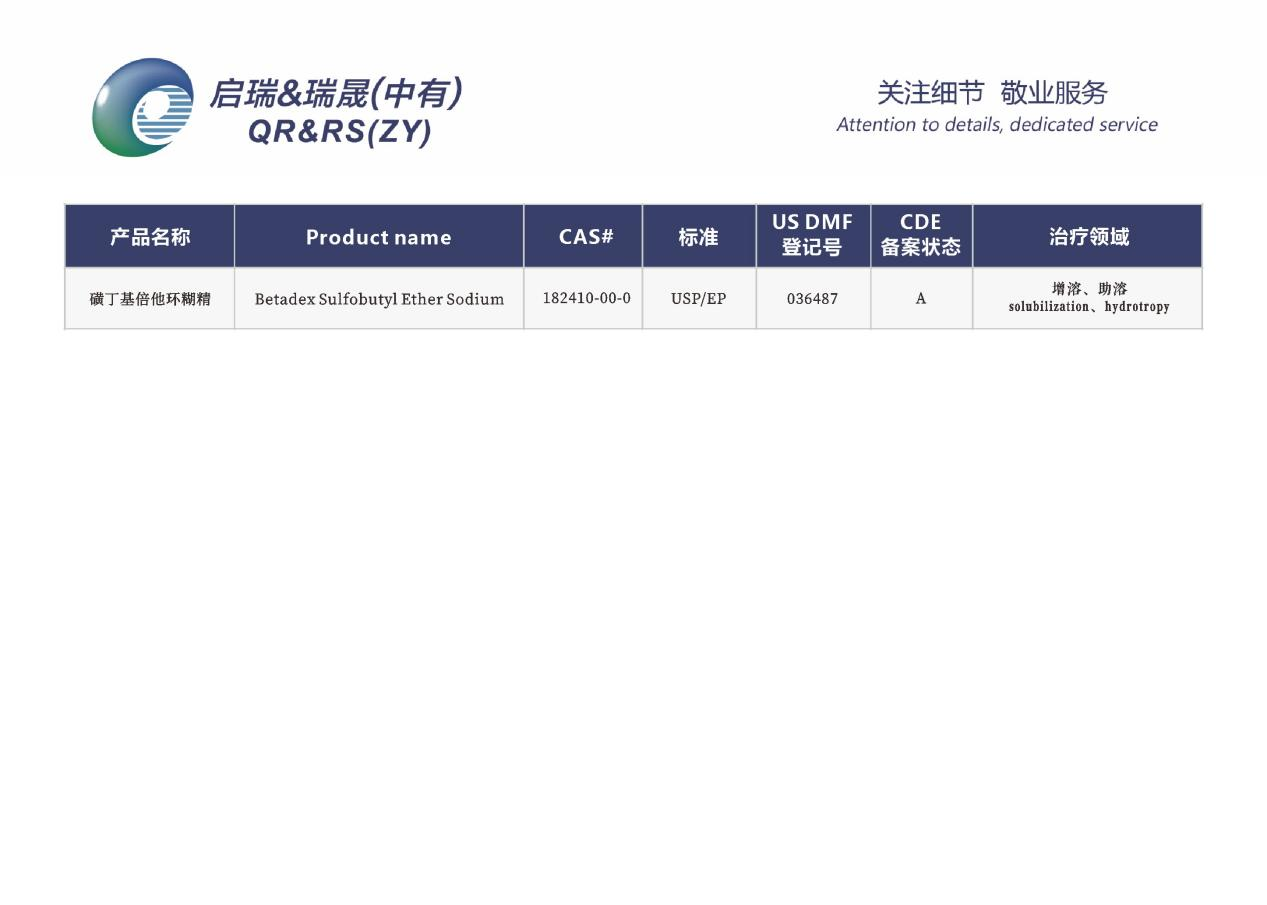Screen dimensions: 1267x905
Task: Click the 关注细节 敬业服务 slogan
Action: coord(992,93)
